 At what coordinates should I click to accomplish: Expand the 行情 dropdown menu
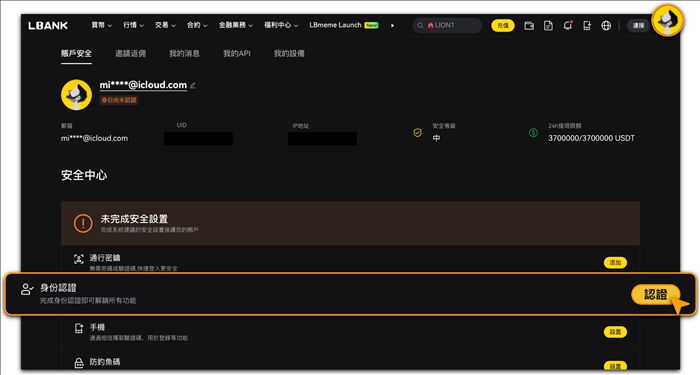[133, 25]
